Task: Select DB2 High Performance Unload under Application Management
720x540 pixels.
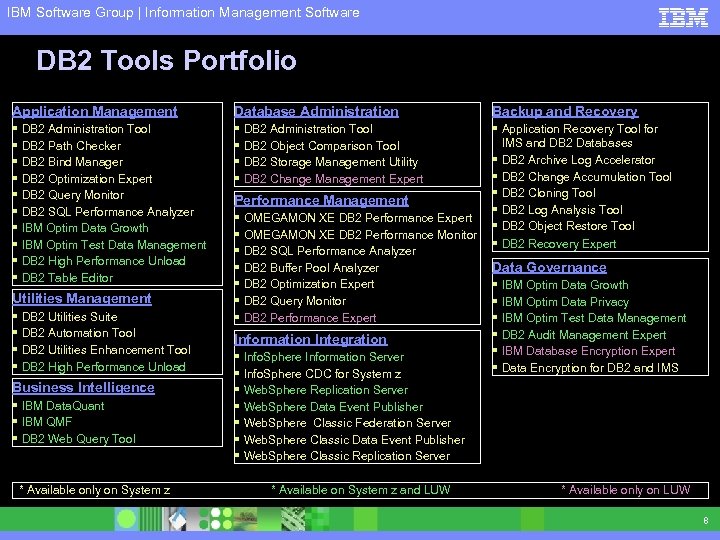Action: (x=104, y=261)
